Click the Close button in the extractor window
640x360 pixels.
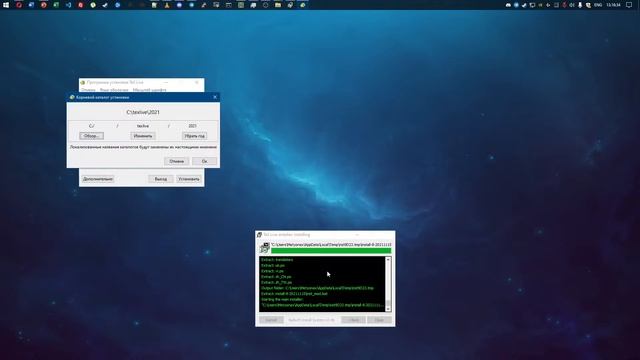(x=379, y=320)
